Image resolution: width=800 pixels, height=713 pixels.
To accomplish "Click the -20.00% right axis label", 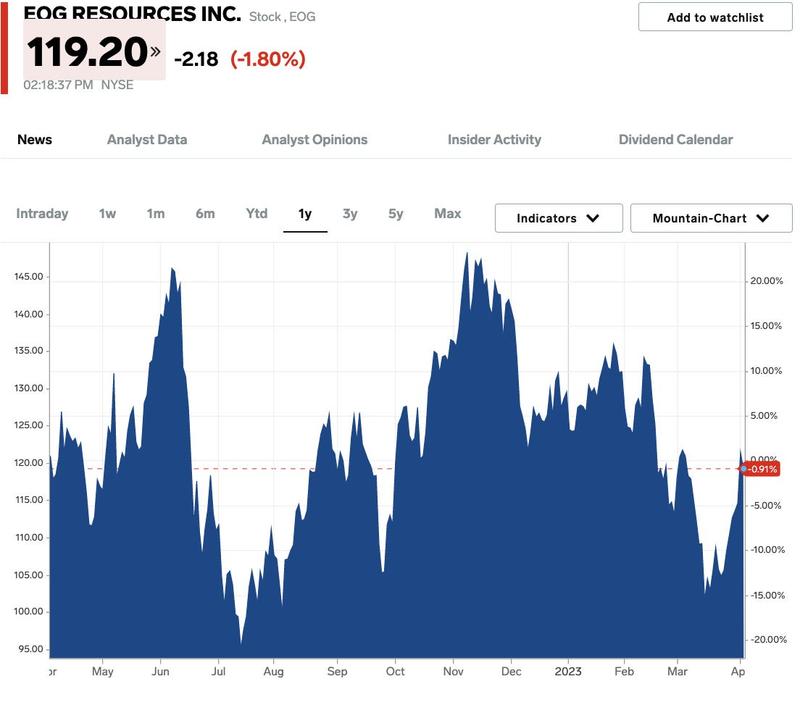I will pos(768,640).
